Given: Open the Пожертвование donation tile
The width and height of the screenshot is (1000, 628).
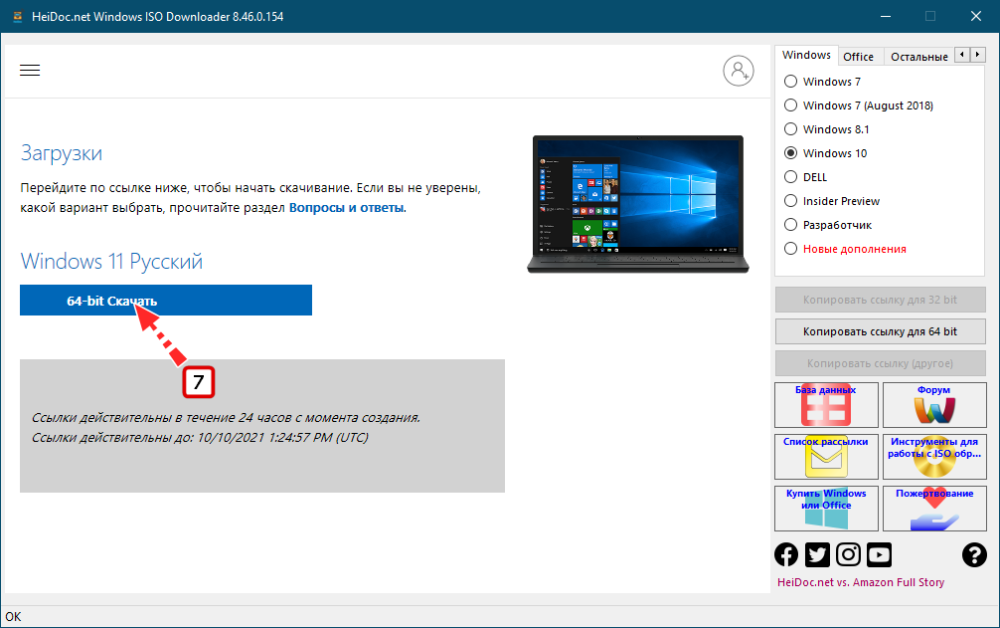Looking at the screenshot, I should (934, 508).
